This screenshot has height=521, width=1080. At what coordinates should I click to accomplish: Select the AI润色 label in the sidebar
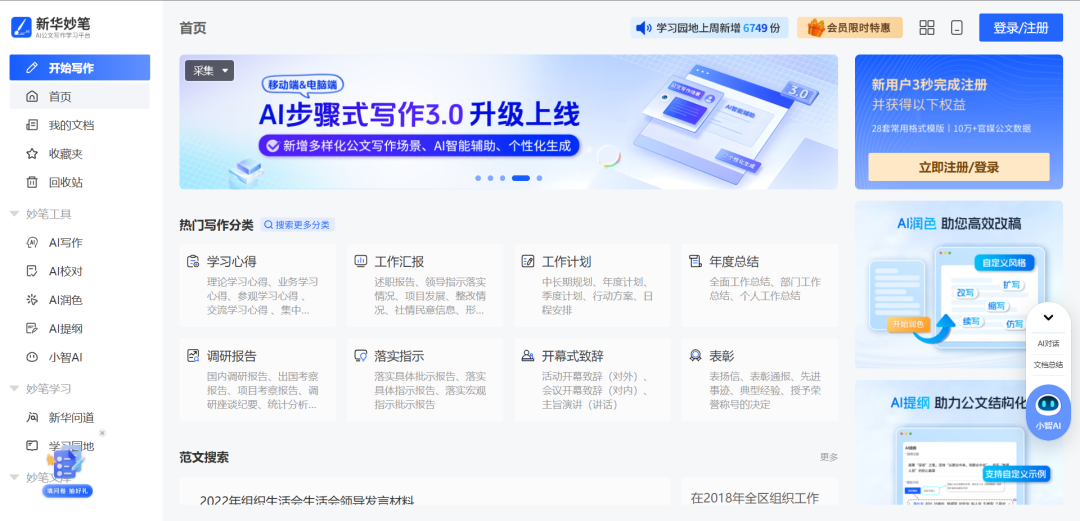[65, 300]
